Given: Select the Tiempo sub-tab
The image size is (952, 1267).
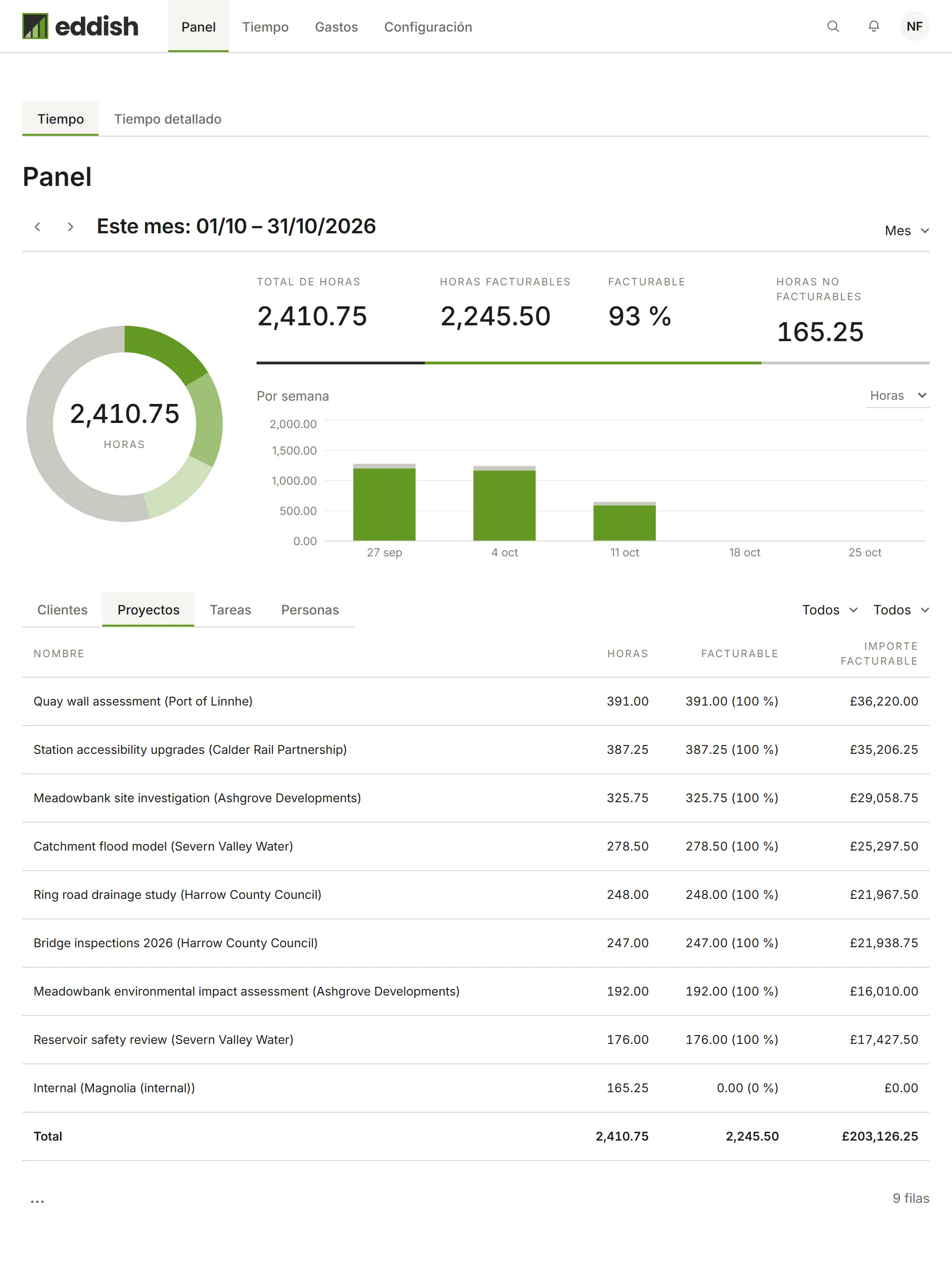Looking at the screenshot, I should tap(61, 119).
